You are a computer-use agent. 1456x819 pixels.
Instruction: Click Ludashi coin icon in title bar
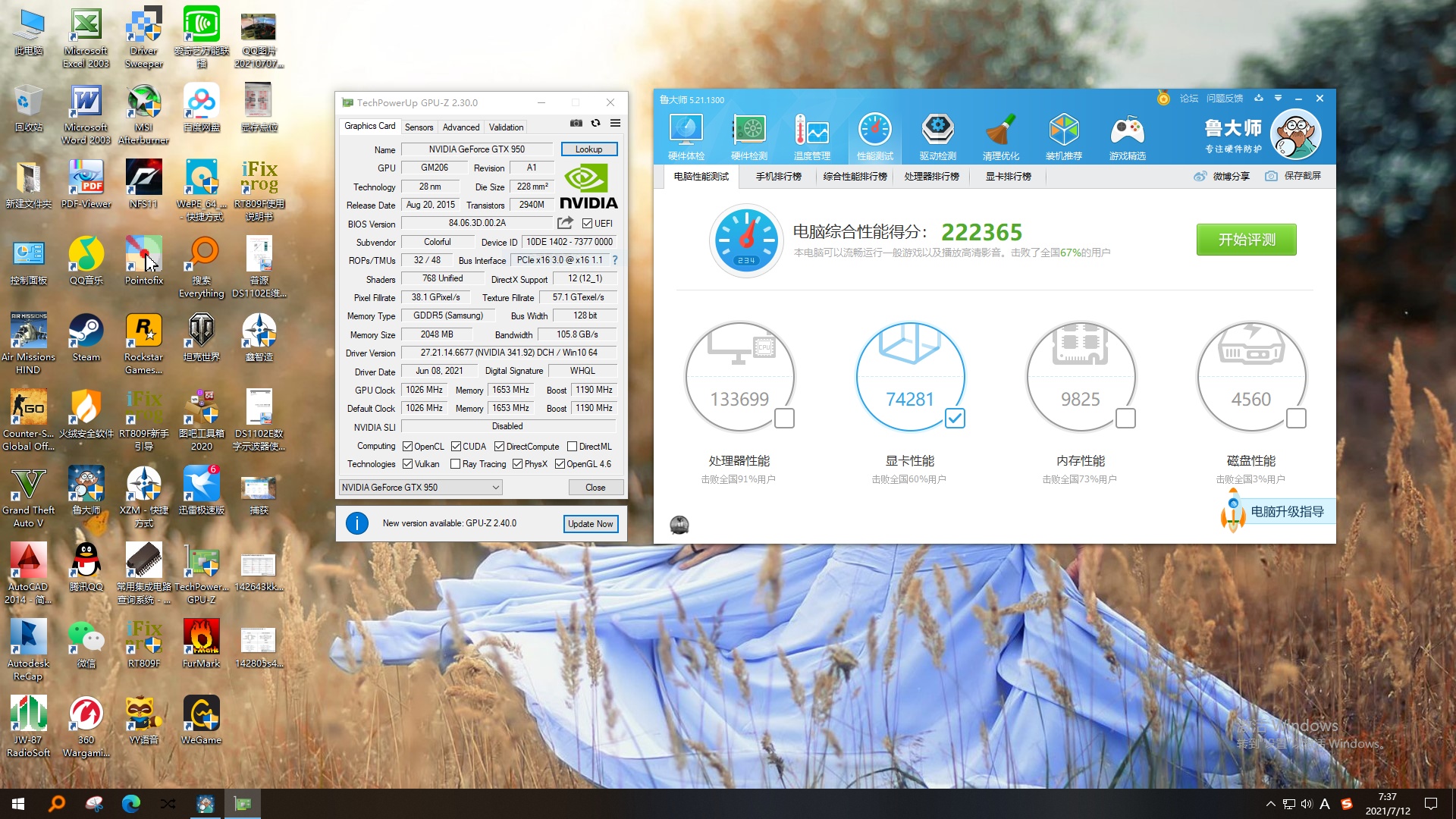click(1163, 99)
